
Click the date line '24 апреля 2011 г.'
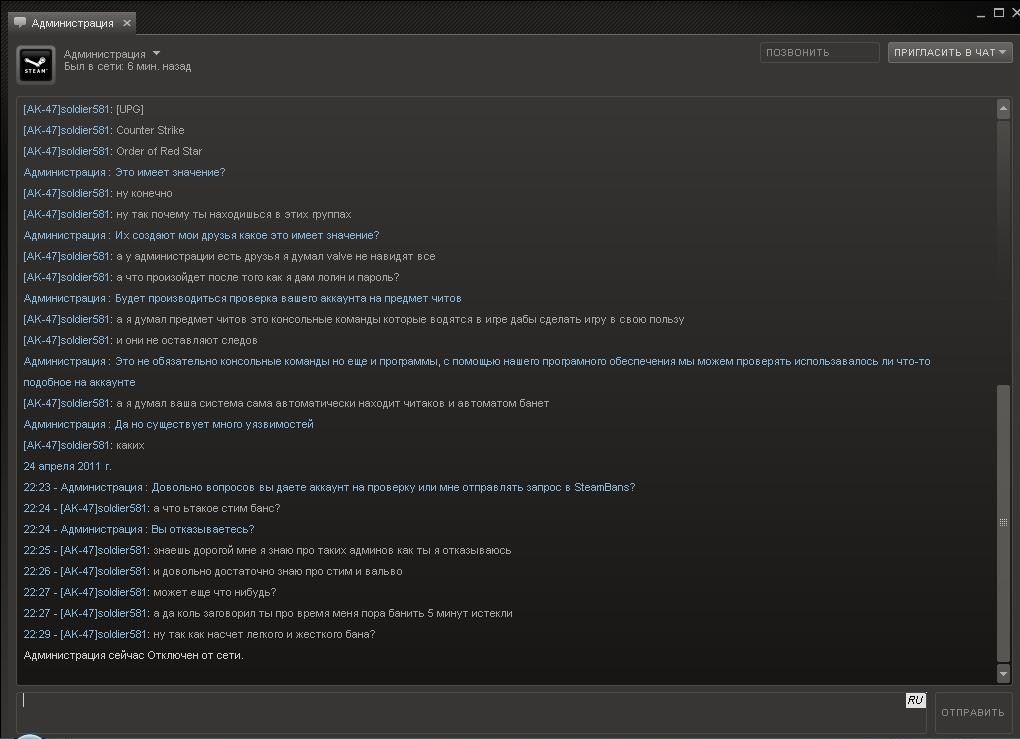68,466
